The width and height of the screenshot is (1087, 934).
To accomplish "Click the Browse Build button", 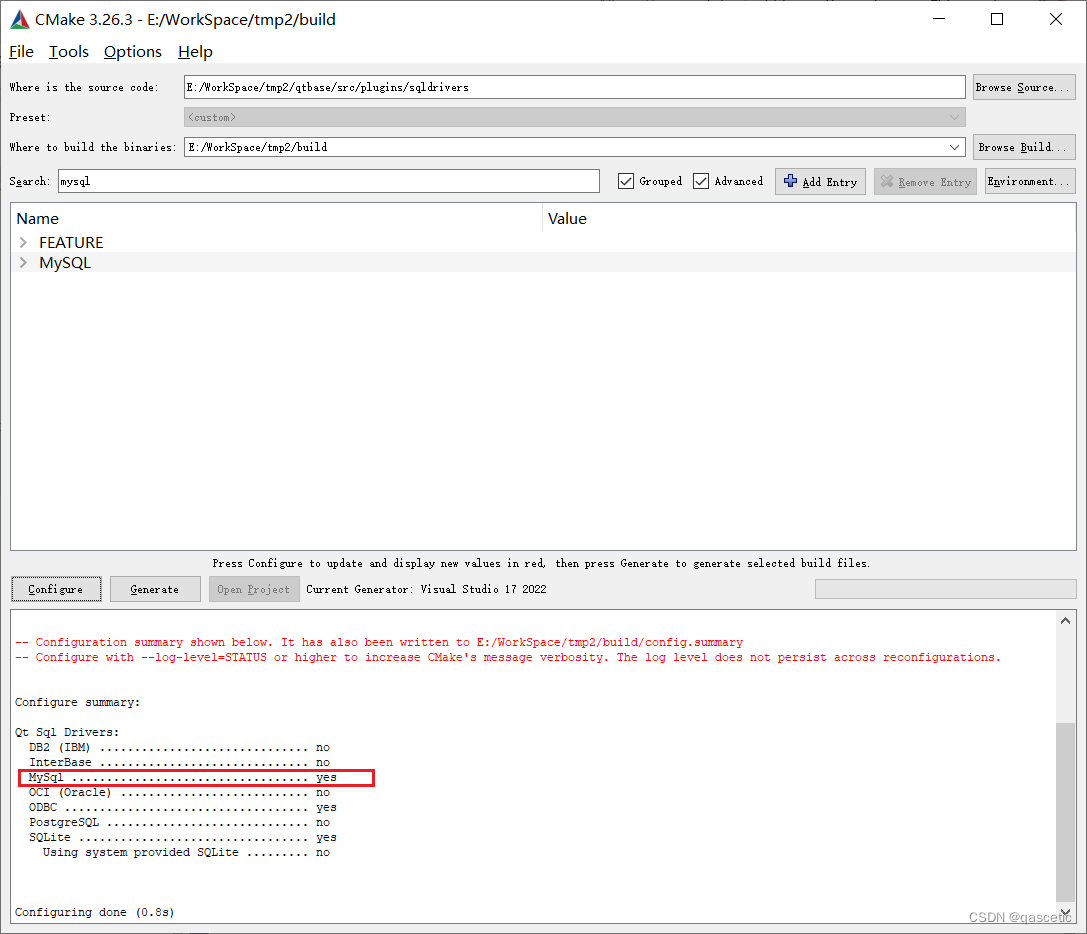I will pos(1024,147).
